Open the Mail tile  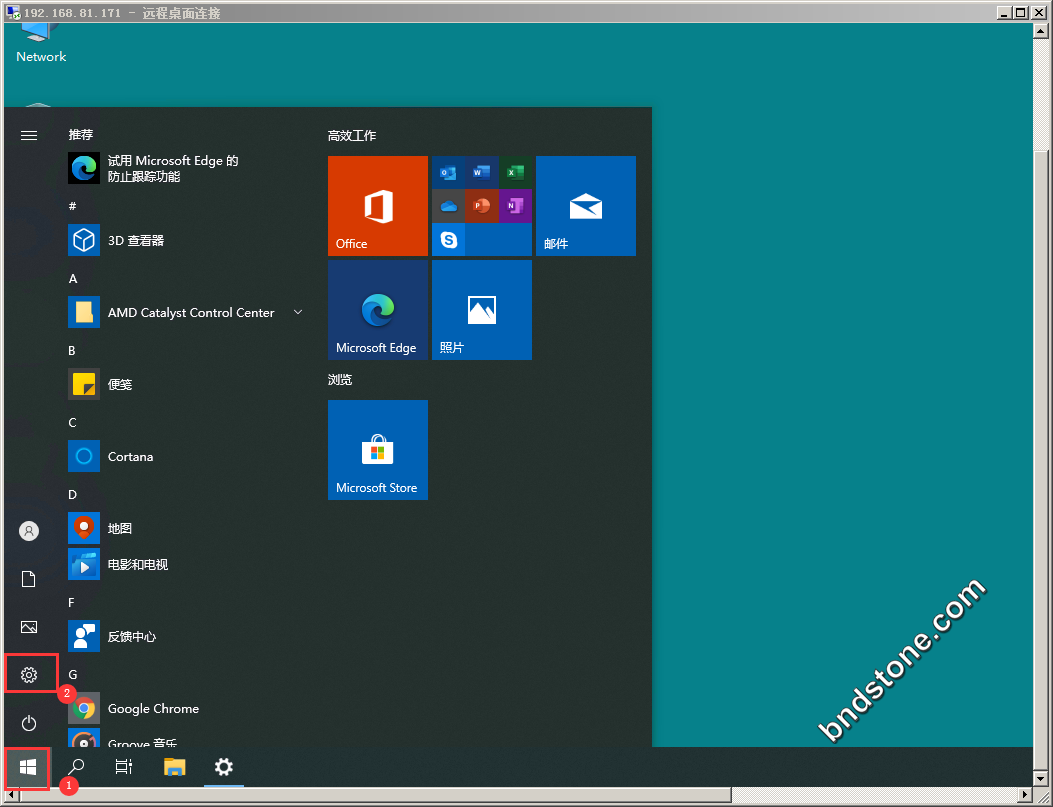585,206
